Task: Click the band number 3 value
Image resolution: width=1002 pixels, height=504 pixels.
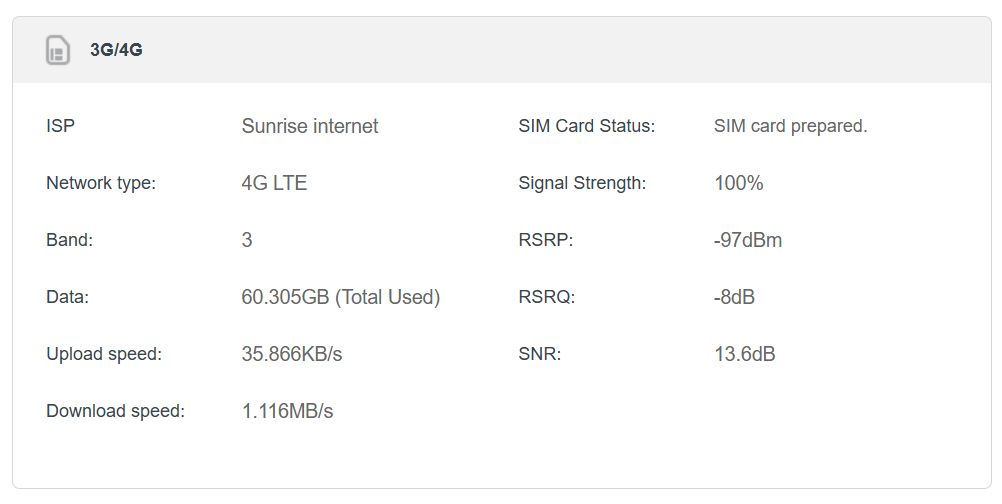Action: click(247, 240)
